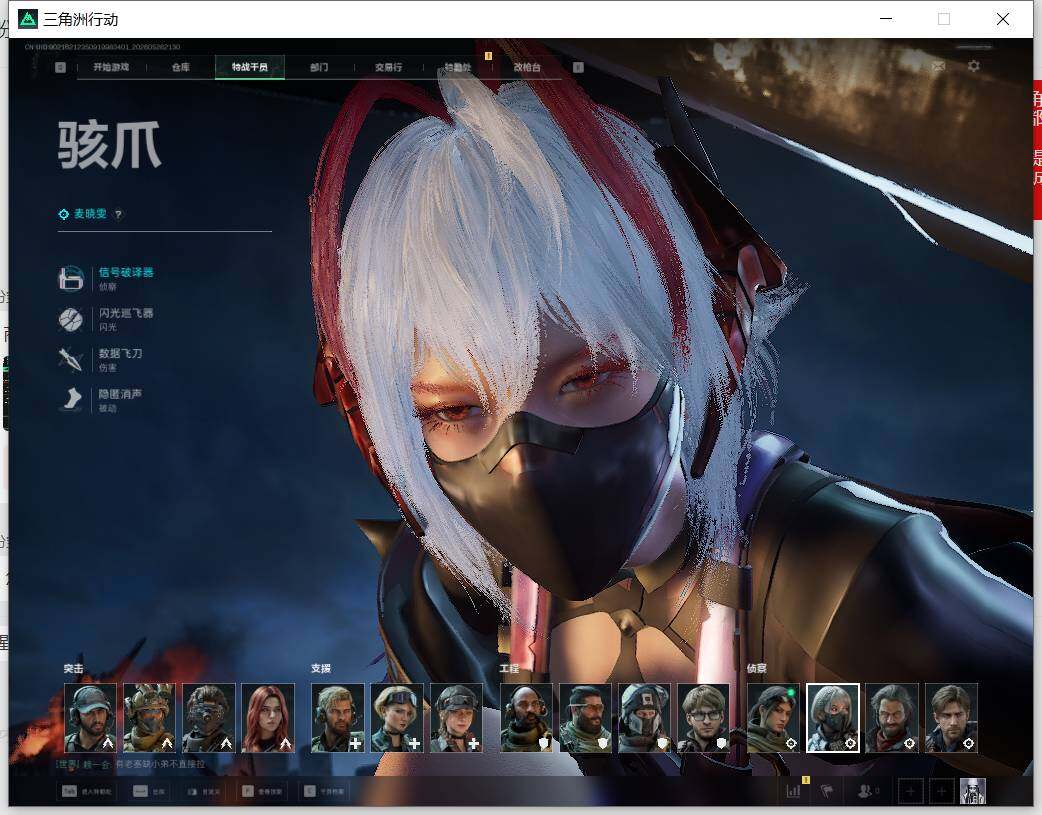Choose the dark-haired woman recon with green dot

coord(774,718)
